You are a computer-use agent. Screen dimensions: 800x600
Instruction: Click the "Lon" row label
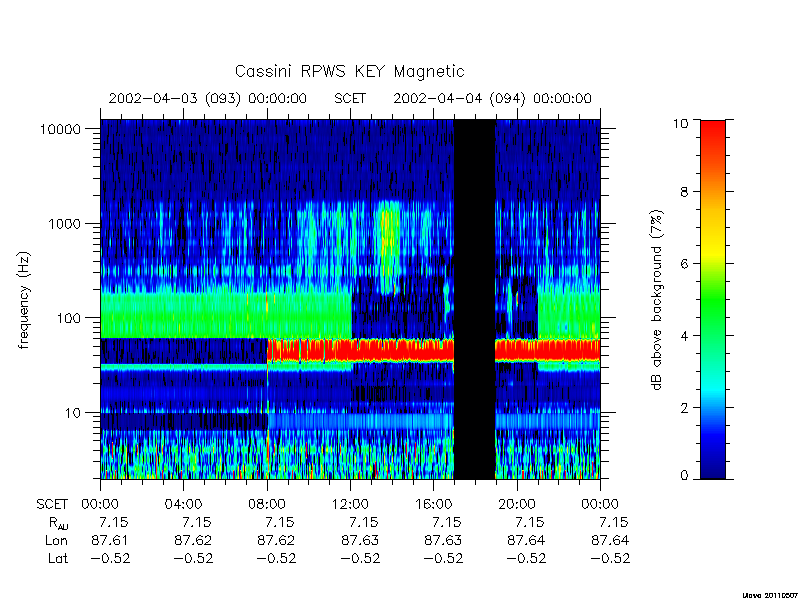pos(56,540)
